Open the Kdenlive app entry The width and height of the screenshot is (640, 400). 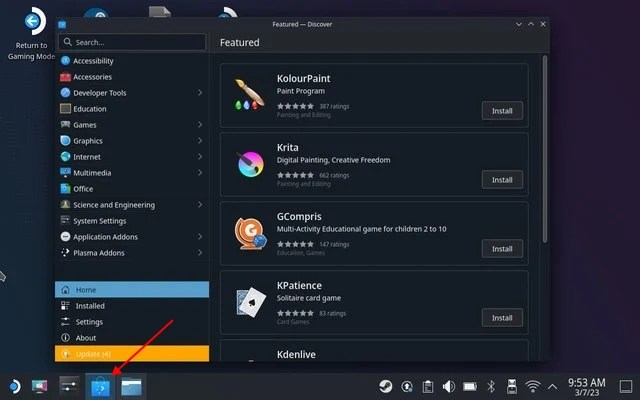pyautogui.click(x=374, y=351)
